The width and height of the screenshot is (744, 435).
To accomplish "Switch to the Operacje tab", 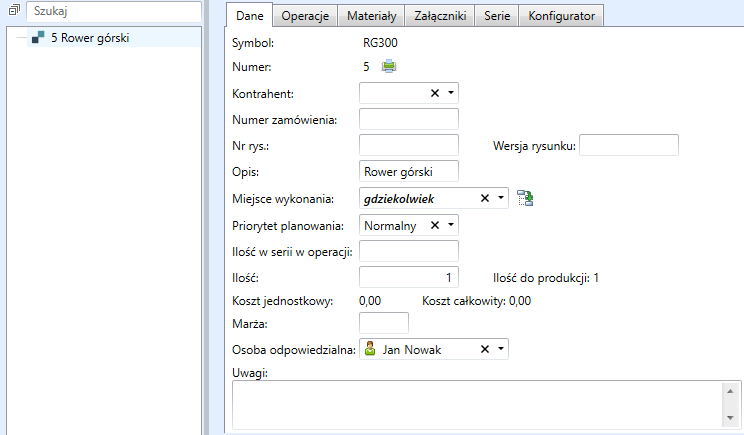I will coord(306,16).
